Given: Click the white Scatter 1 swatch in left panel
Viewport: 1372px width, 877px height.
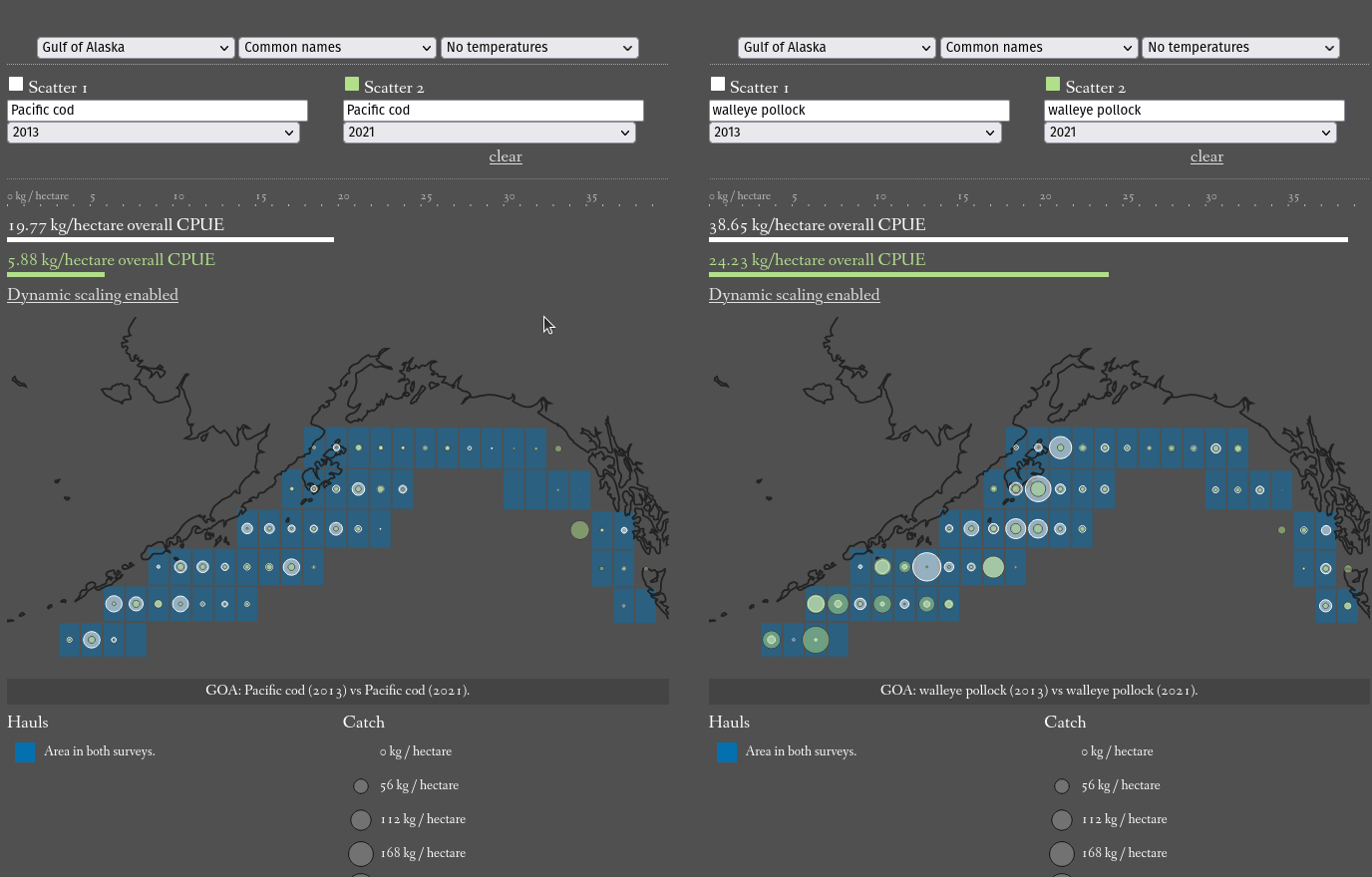Looking at the screenshot, I should pos(16,85).
